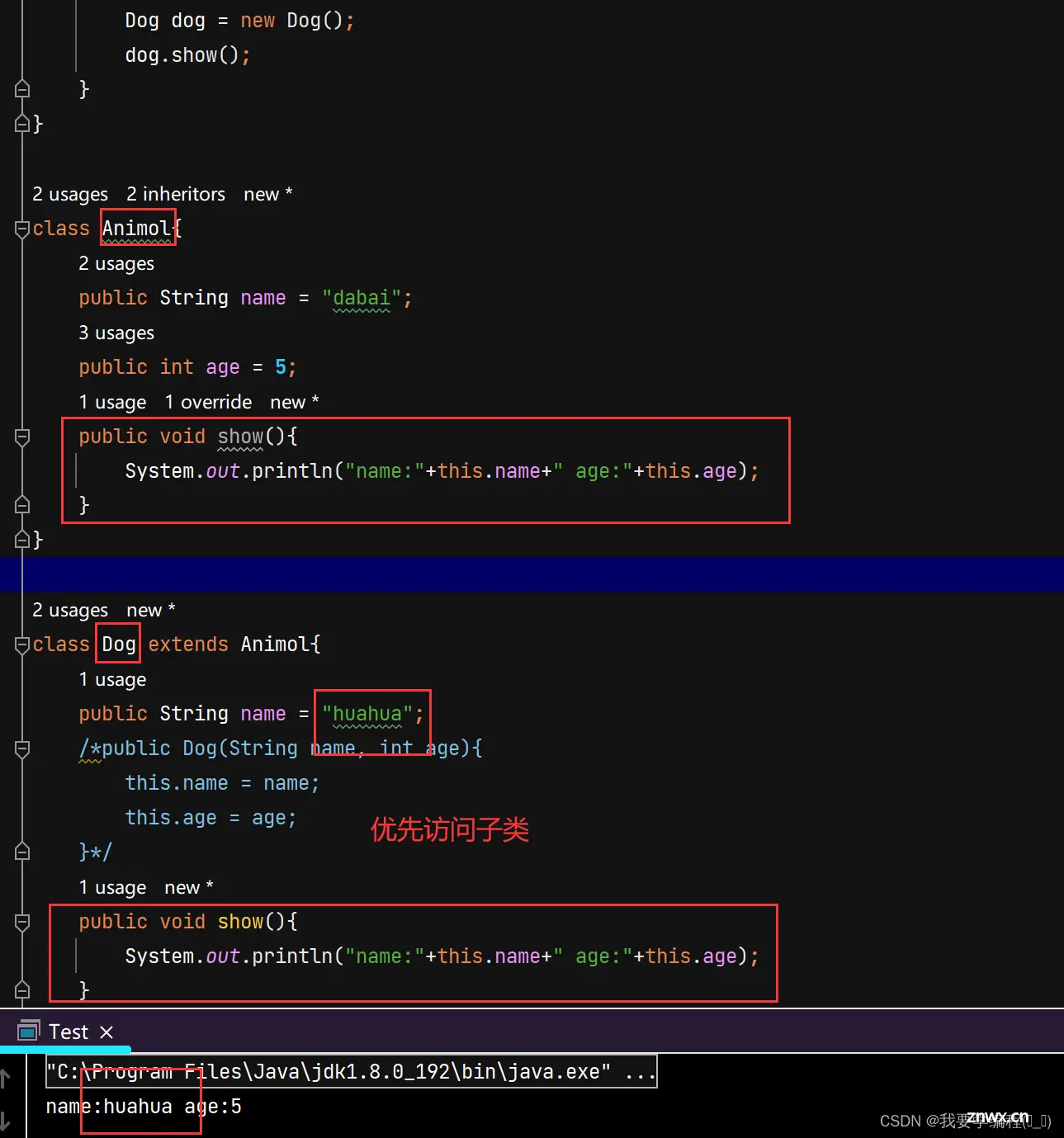Click '2 usages' hint above class Animol
This screenshot has width=1064, height=1138.
click(x=70, y=194)
